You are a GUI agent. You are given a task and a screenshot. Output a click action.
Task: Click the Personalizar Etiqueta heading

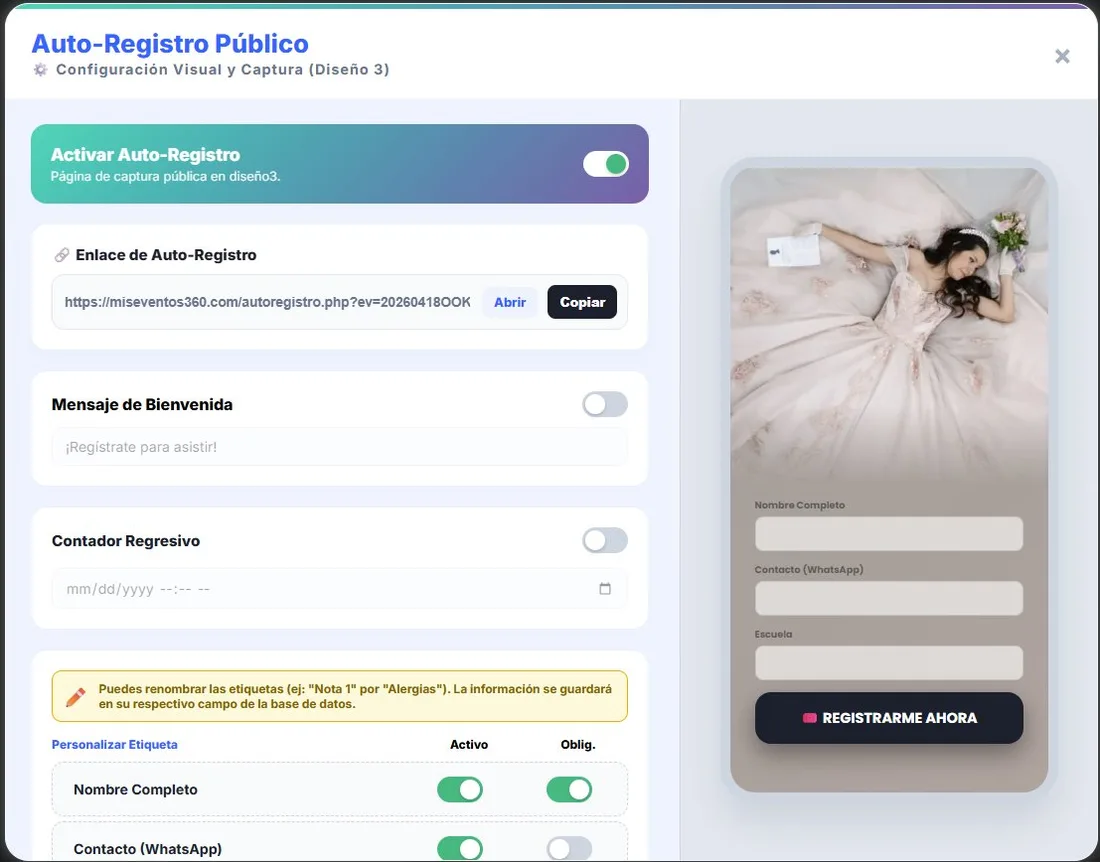pos(114,744)
